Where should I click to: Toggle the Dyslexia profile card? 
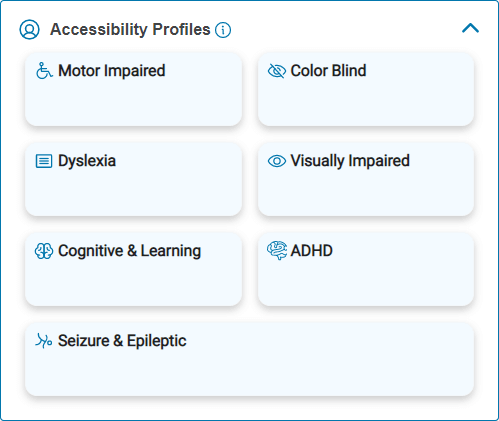coord(133,179)
